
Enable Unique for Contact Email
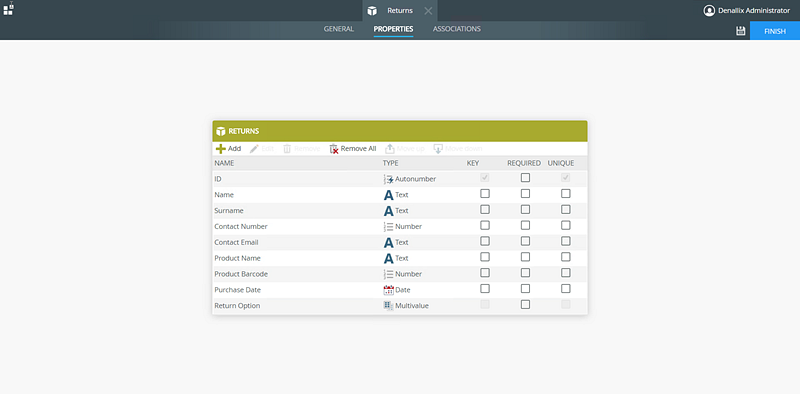click(x=565, y=241)
